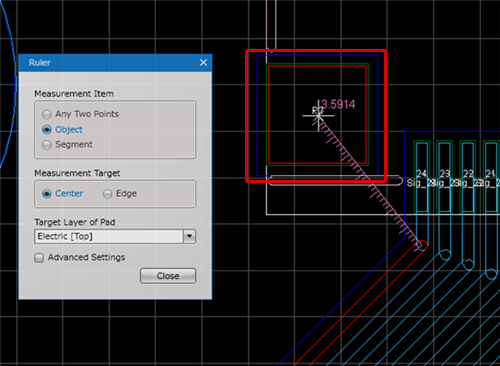This screenshot has height=366, width=500.
Task: Click the Close button in Ruler dialog
Action: [168, 276]
